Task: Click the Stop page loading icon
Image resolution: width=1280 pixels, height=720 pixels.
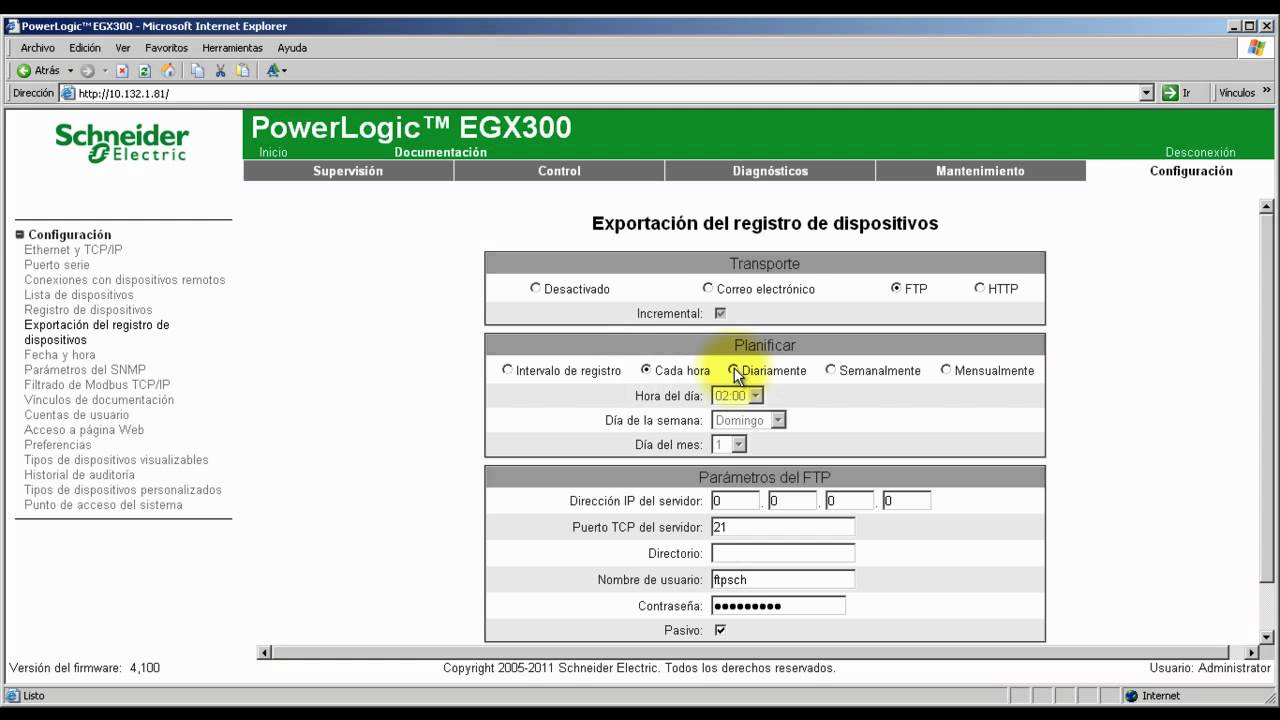Action: (x=122, y=71)
